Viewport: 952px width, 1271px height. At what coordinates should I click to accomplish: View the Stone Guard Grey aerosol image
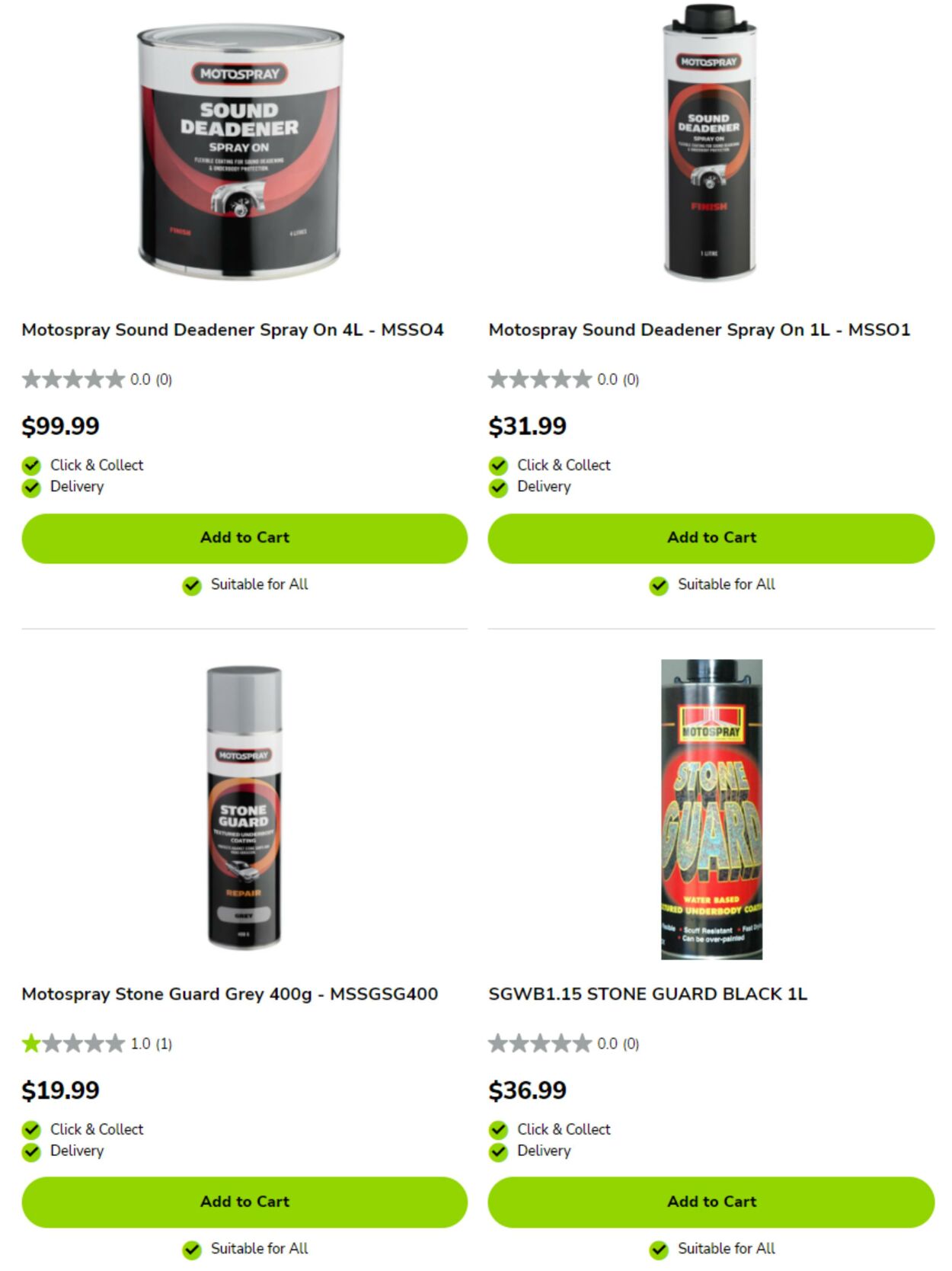coord(244,808)
